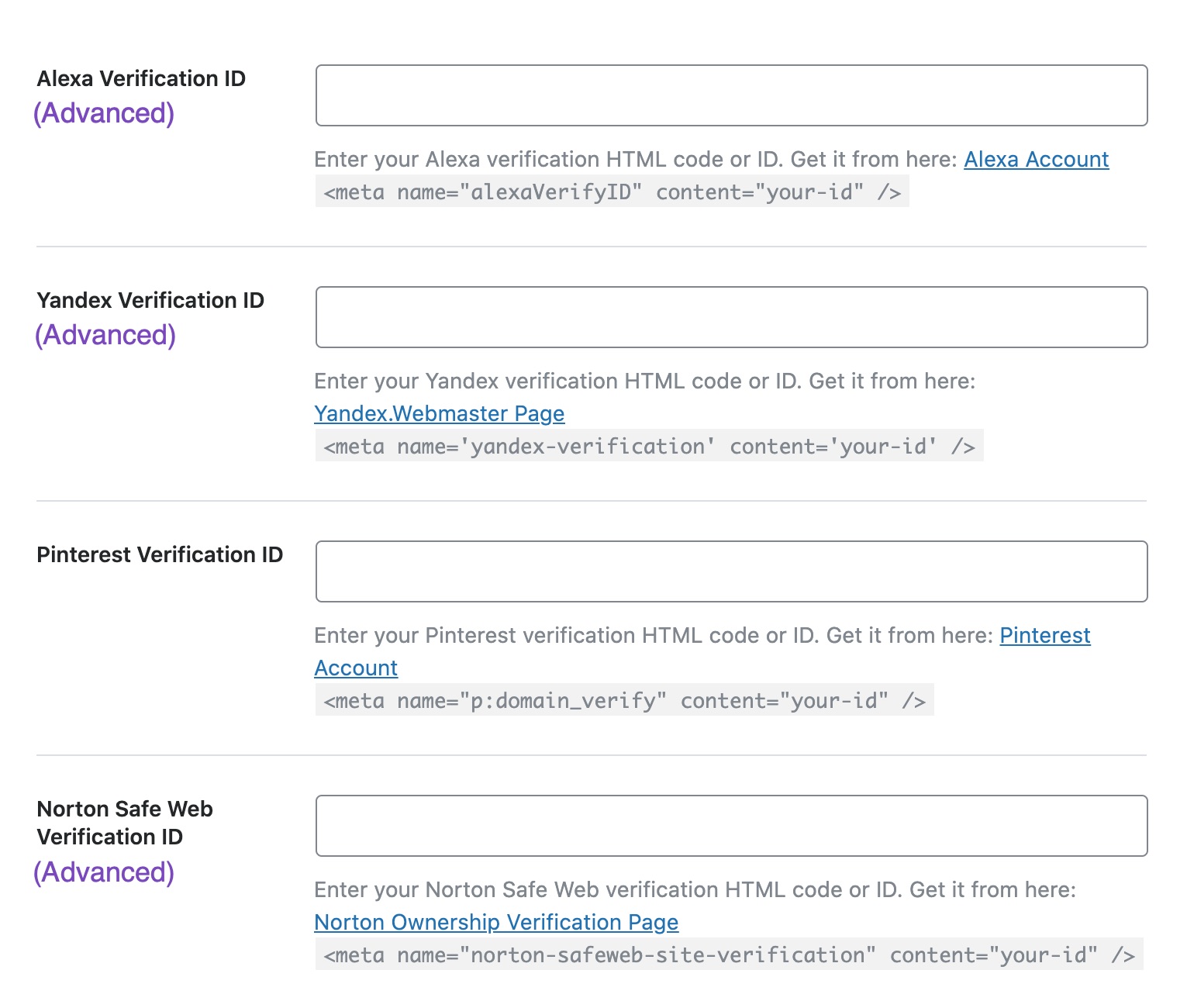Focus the Yandex Verification ID text box

(731, 317)
